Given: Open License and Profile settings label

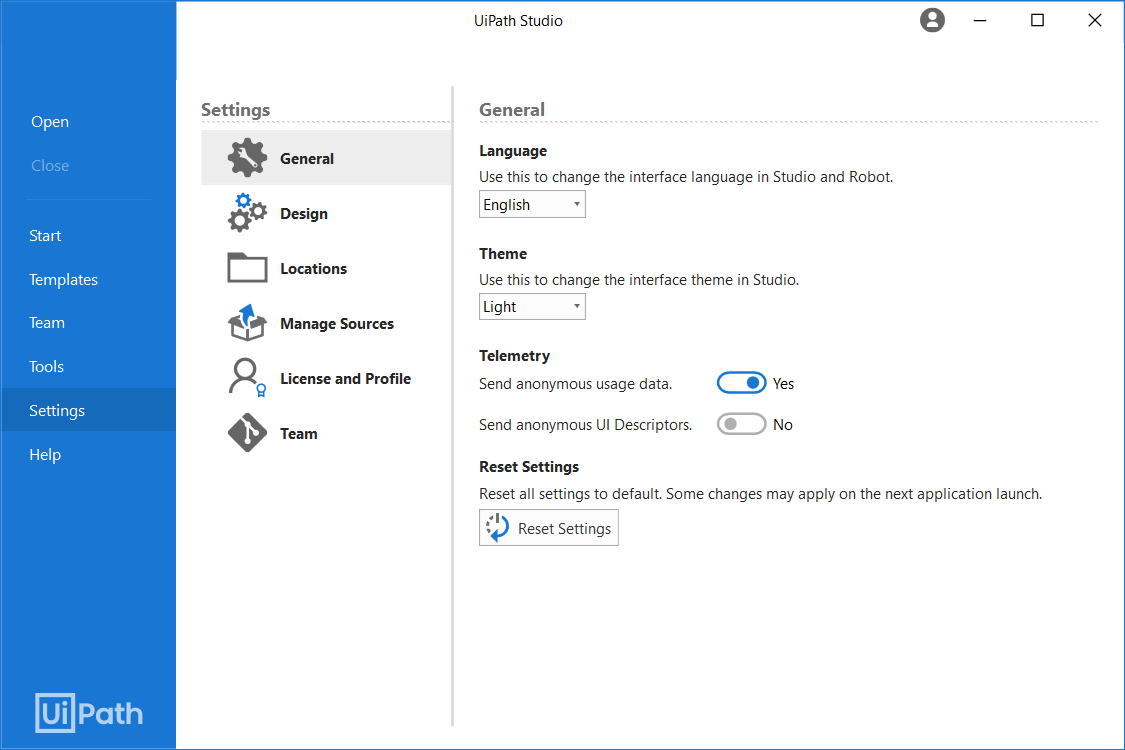Looking at the screenshot, I should click(345, 378).
